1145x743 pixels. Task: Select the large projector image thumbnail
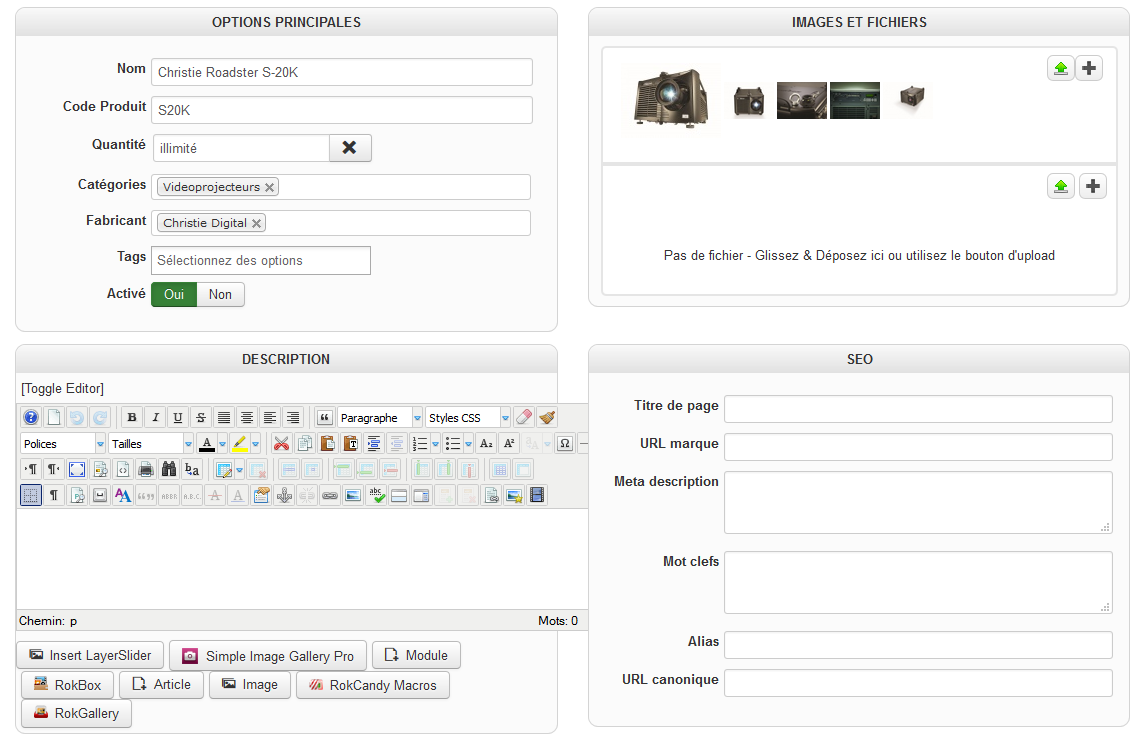(x=670, y=101)
